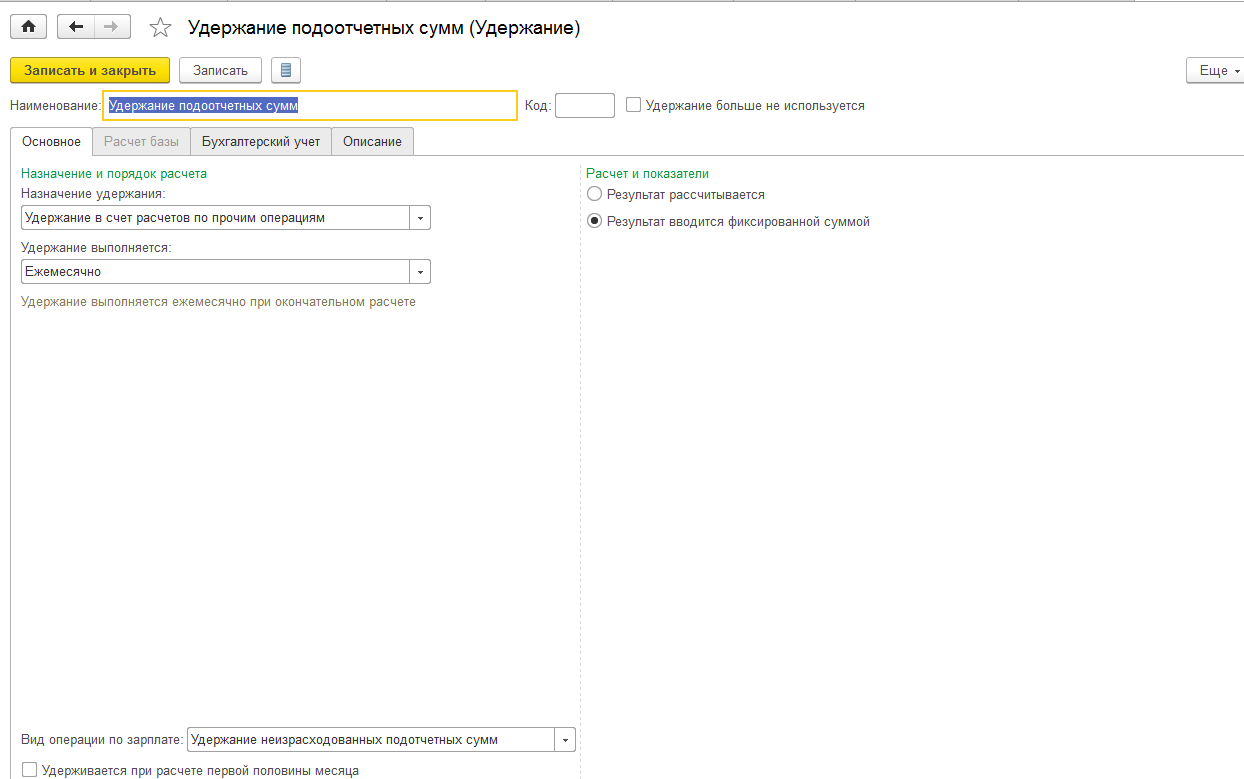
Task: Click the Записать button
Action: click(x=220, y=70)
